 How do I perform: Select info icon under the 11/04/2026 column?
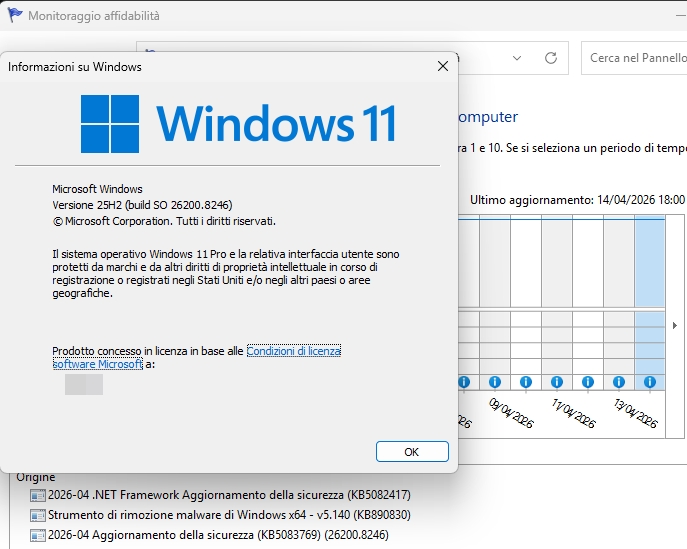coord(557,382)
